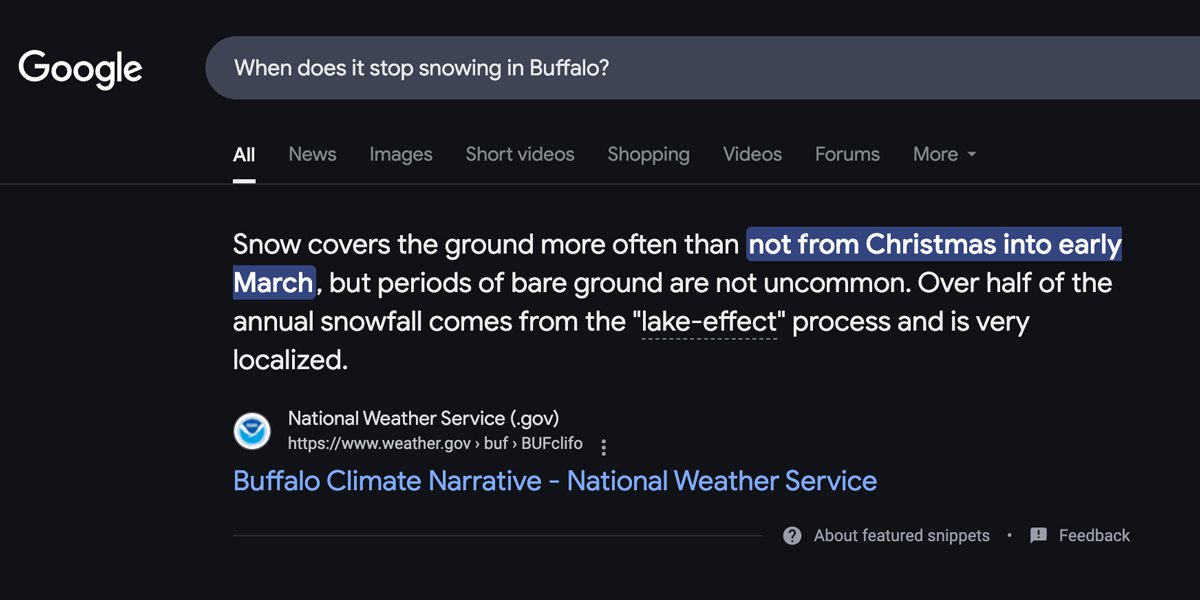This screenshot has width=1200, height=600.
Task: Click the dotted-underlined "lake-effect" term
Action: tap(709, 322)
